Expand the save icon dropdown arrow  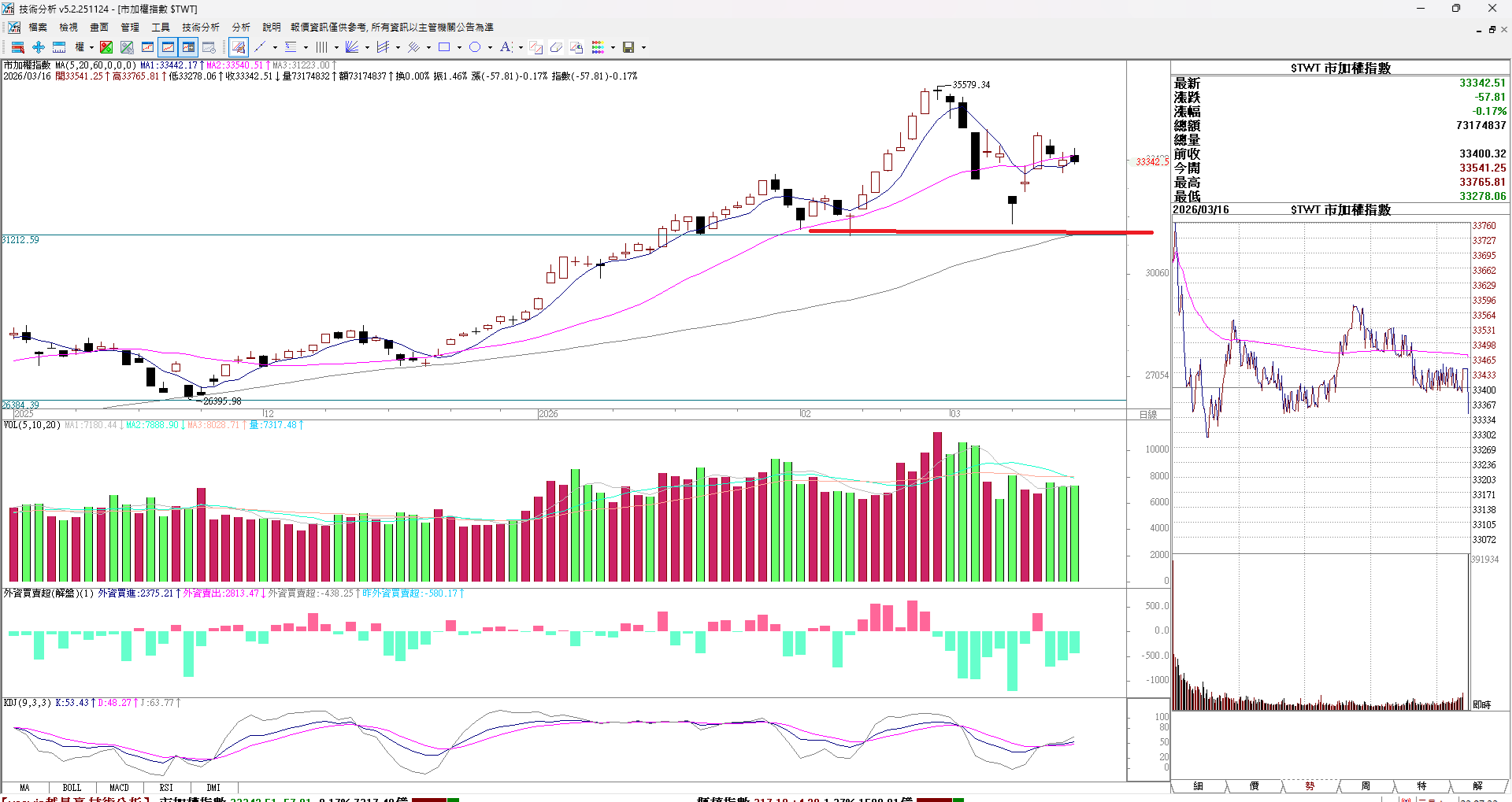click(643, 47)
